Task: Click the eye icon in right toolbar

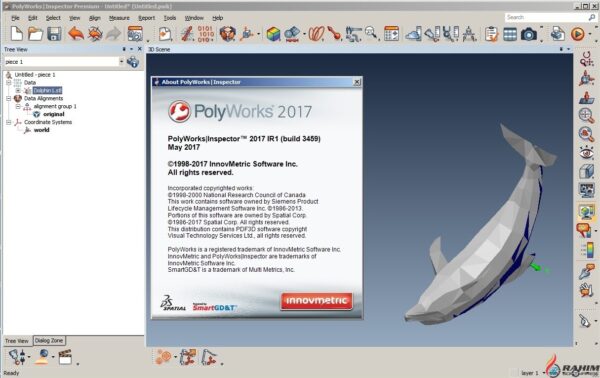Action: pos(586,153)
